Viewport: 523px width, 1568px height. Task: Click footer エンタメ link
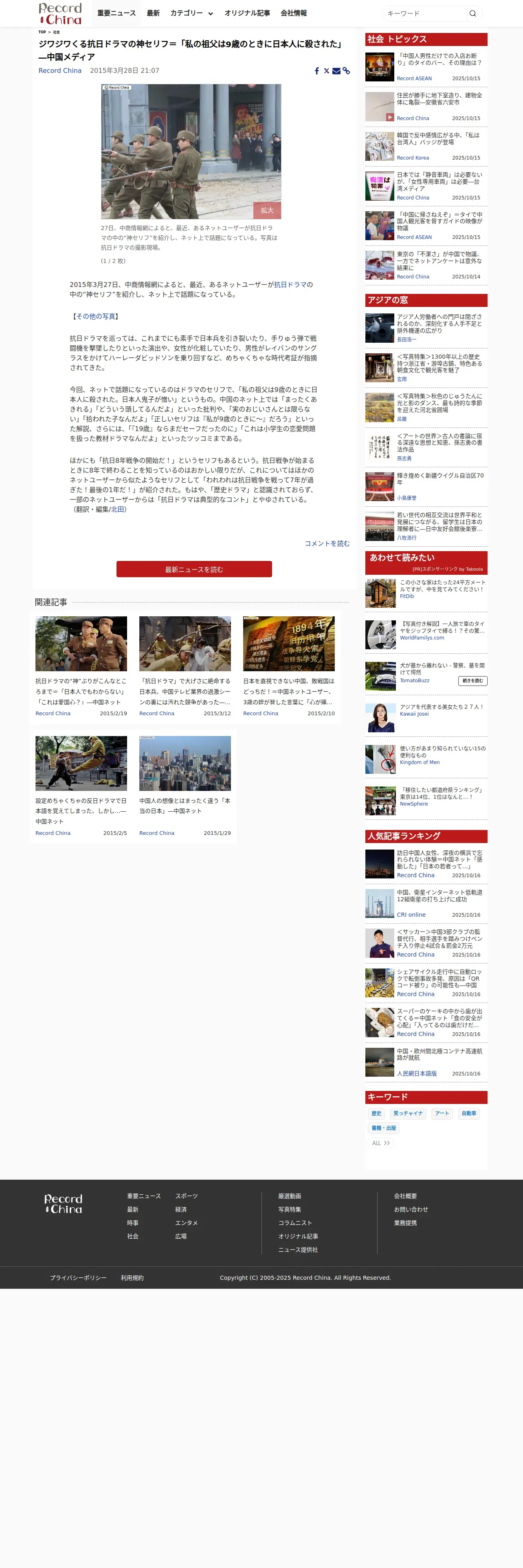(186, 1223)
